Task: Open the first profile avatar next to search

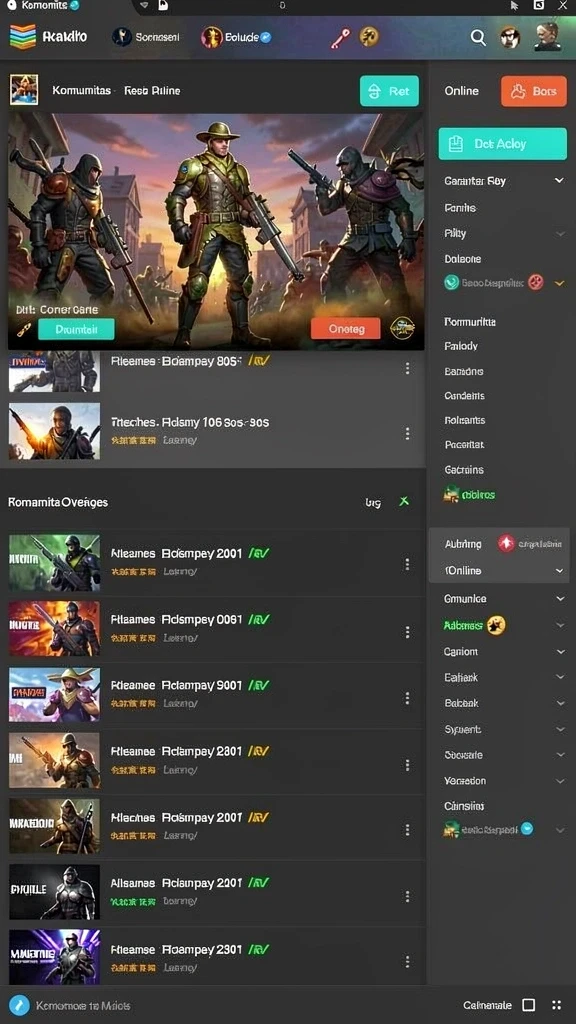Action: point(511,38)
